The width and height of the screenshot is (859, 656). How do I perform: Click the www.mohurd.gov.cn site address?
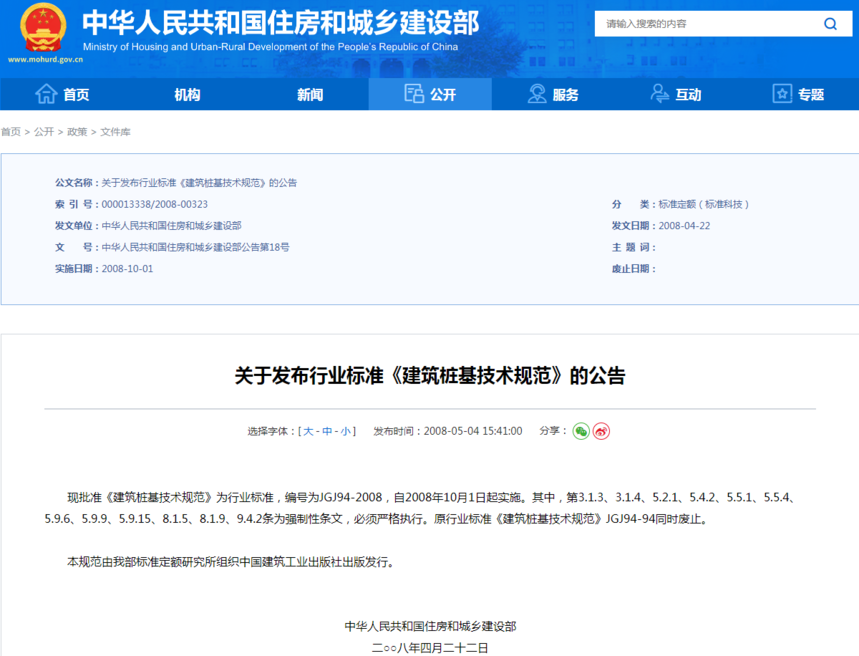(45, 59)
